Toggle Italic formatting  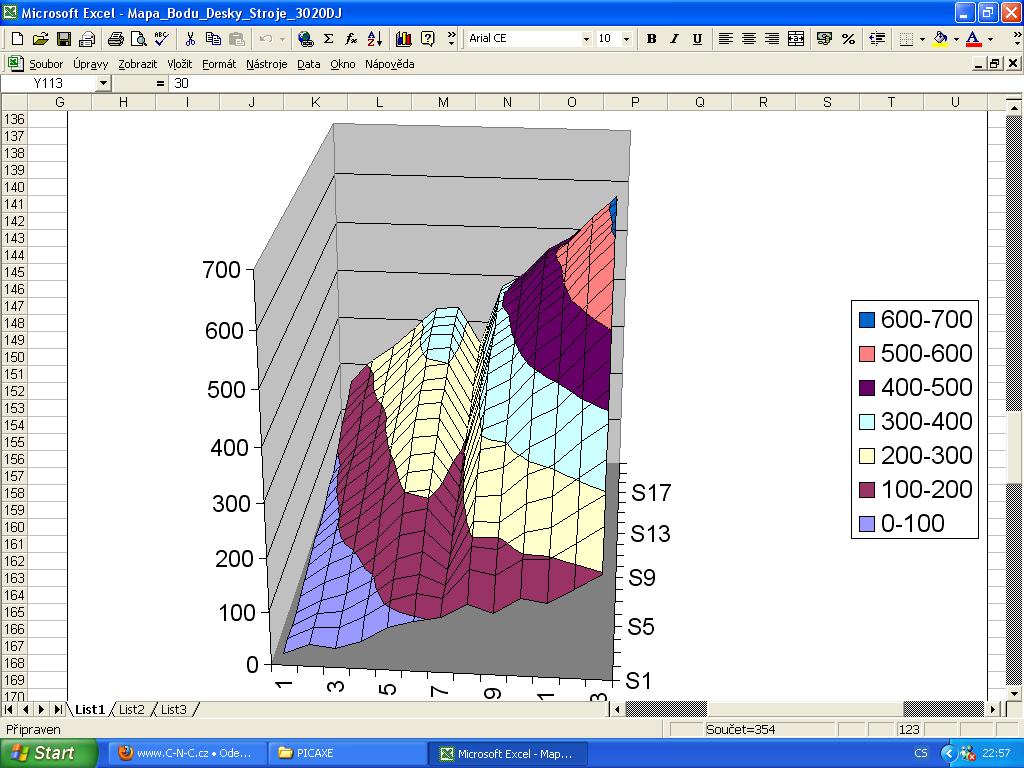[x=674, y=39]
